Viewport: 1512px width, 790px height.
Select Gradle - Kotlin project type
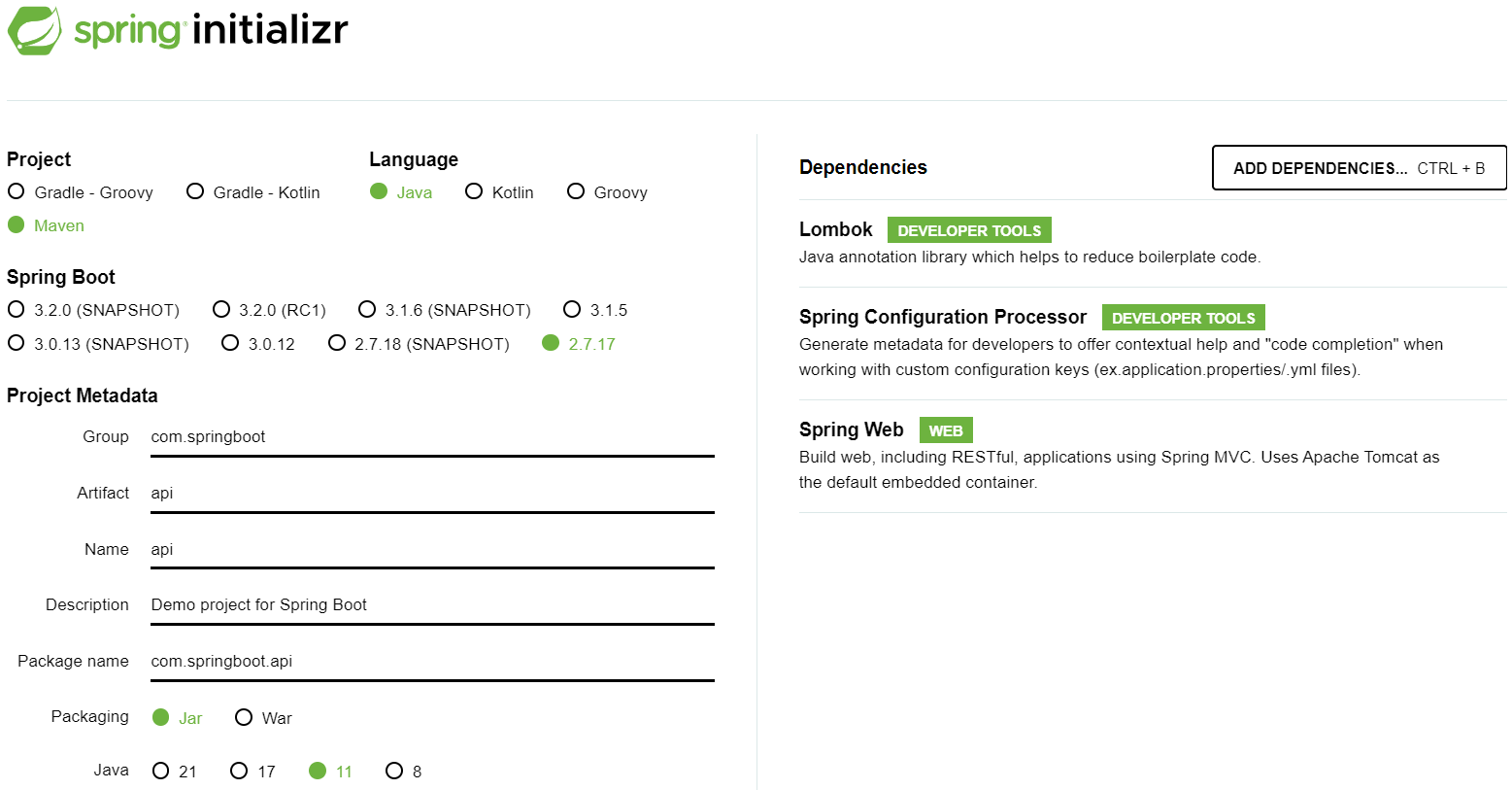tap(253, 192)
